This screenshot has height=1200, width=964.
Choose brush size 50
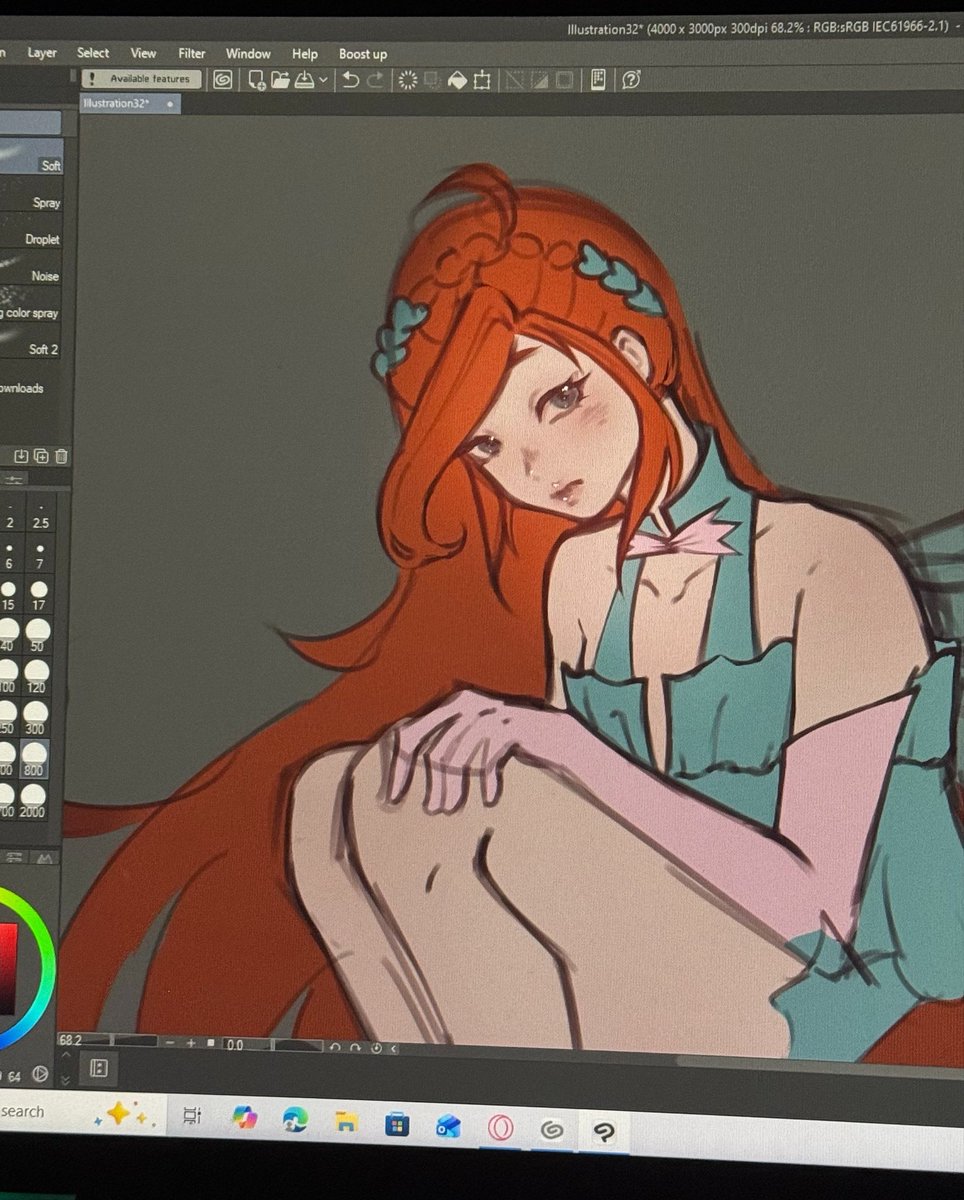pos(38,637)
